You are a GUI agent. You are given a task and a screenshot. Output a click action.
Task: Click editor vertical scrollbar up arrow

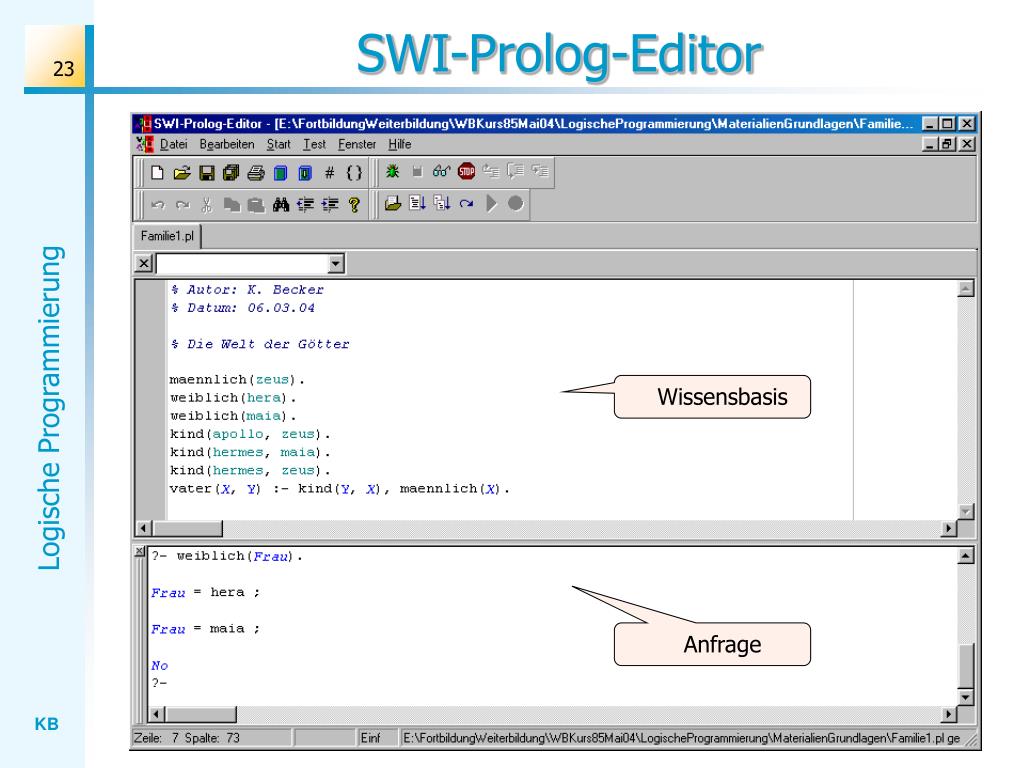click(965, 289)
